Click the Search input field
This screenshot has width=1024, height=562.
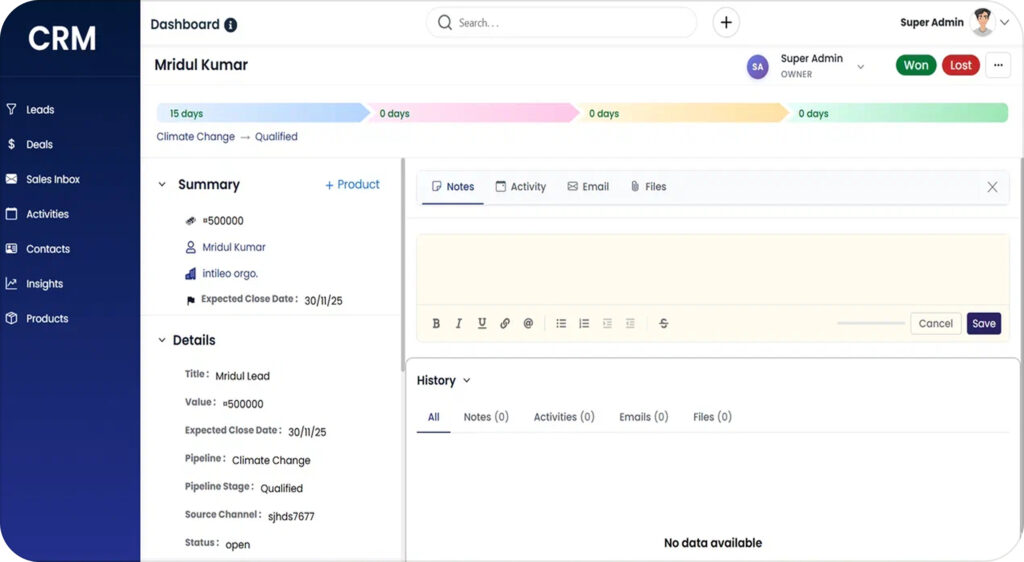(570, 23)
